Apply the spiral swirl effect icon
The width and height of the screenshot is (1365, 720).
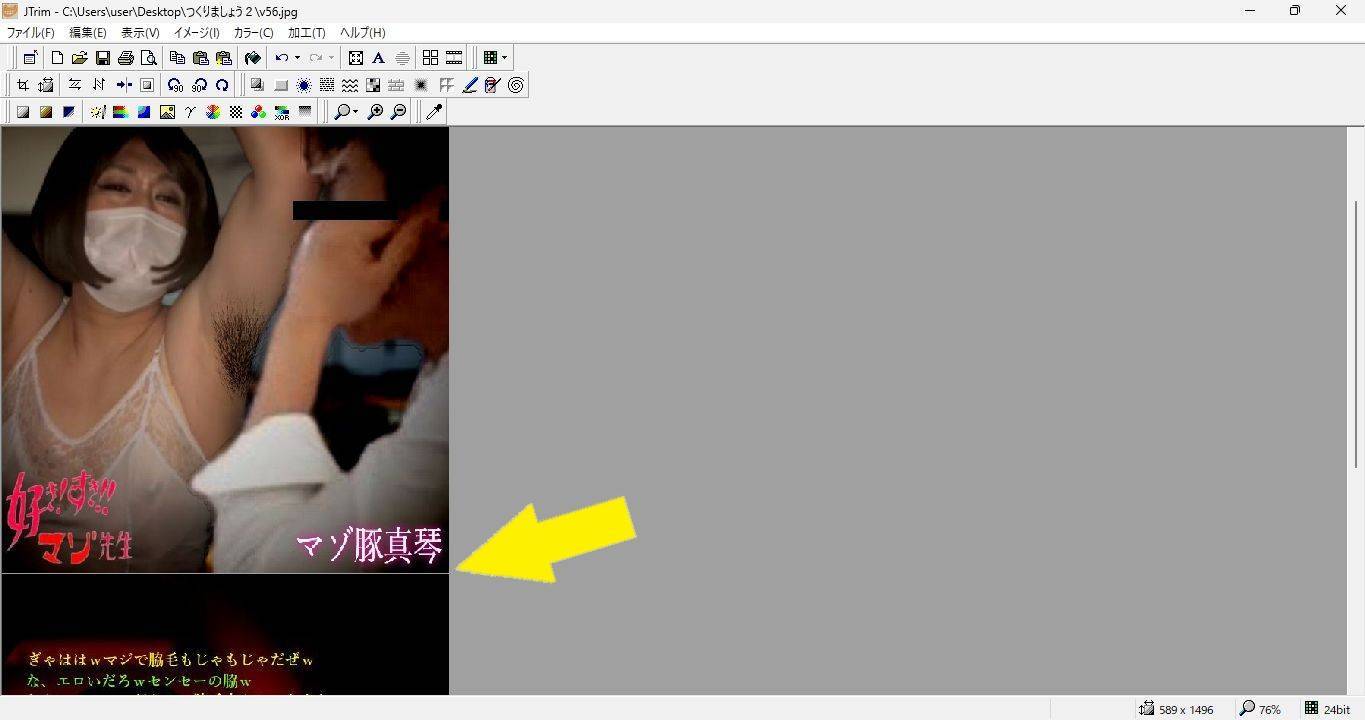tap(516, 85)
